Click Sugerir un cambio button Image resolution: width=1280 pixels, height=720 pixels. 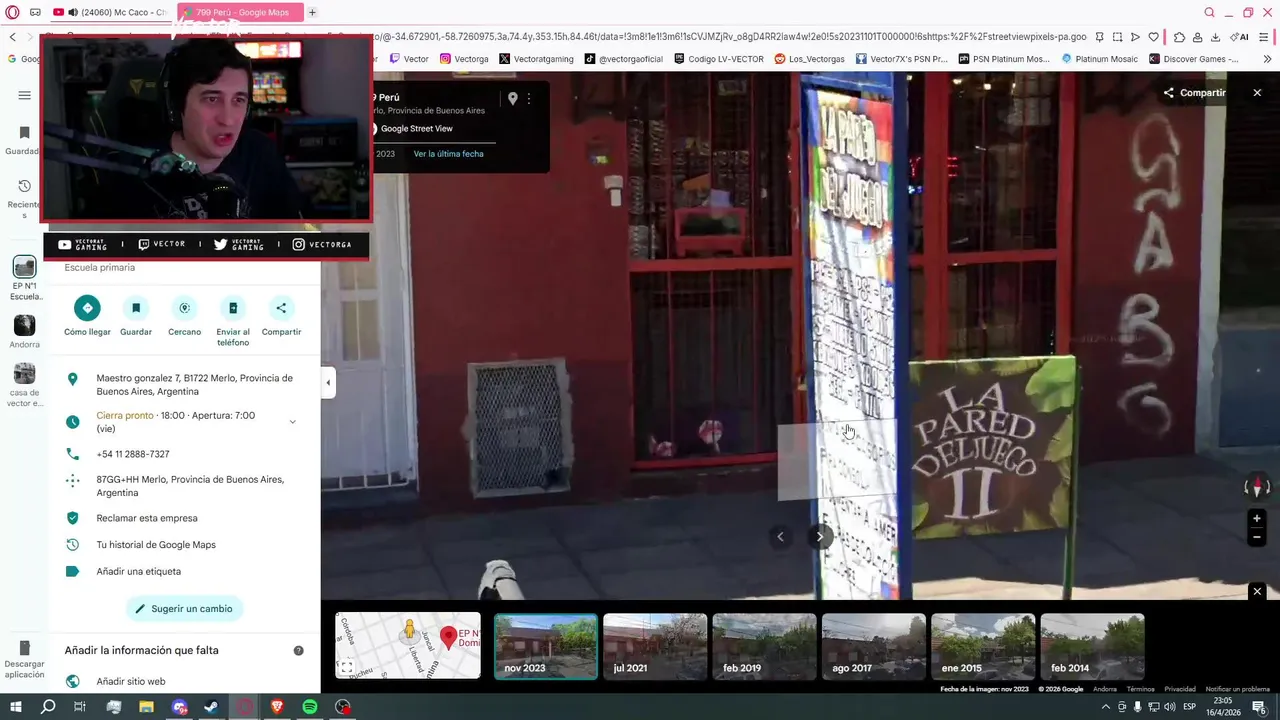(x=185, y=608)
